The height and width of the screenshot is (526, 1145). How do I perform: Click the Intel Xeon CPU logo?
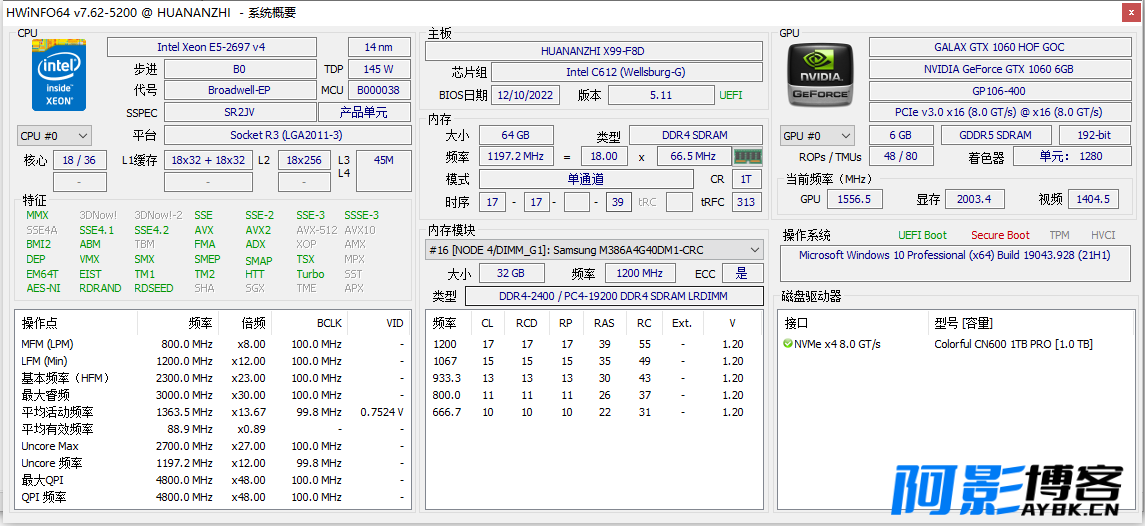pos(58,75)
